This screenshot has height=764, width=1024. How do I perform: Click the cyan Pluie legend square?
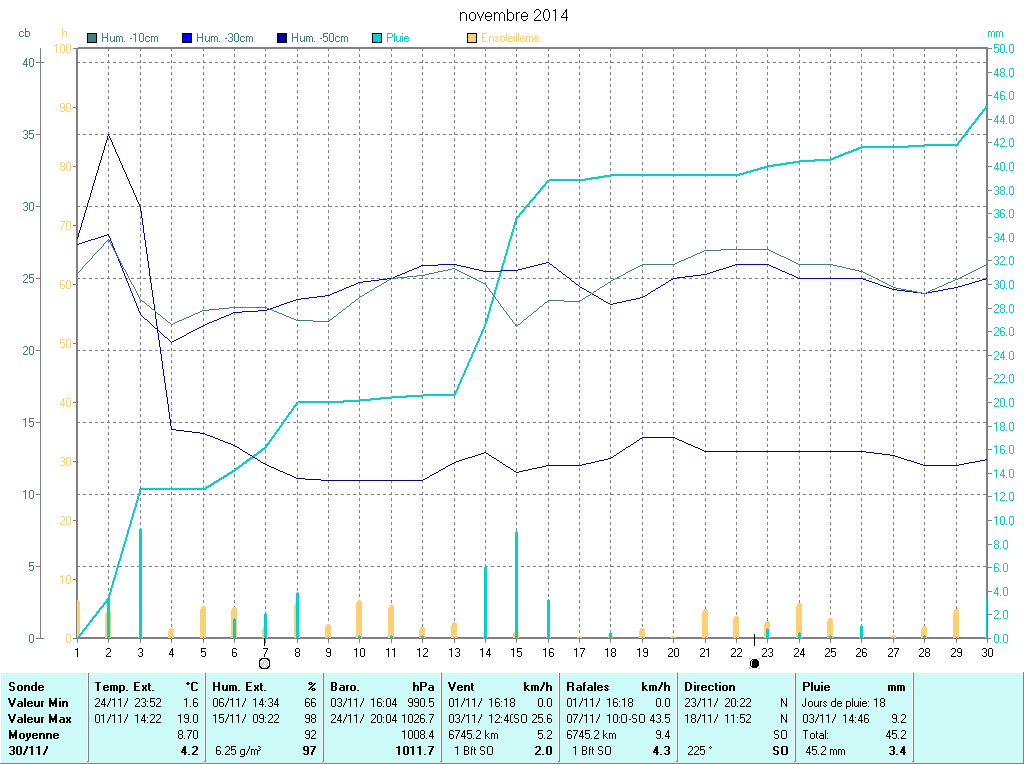point(377,38)
